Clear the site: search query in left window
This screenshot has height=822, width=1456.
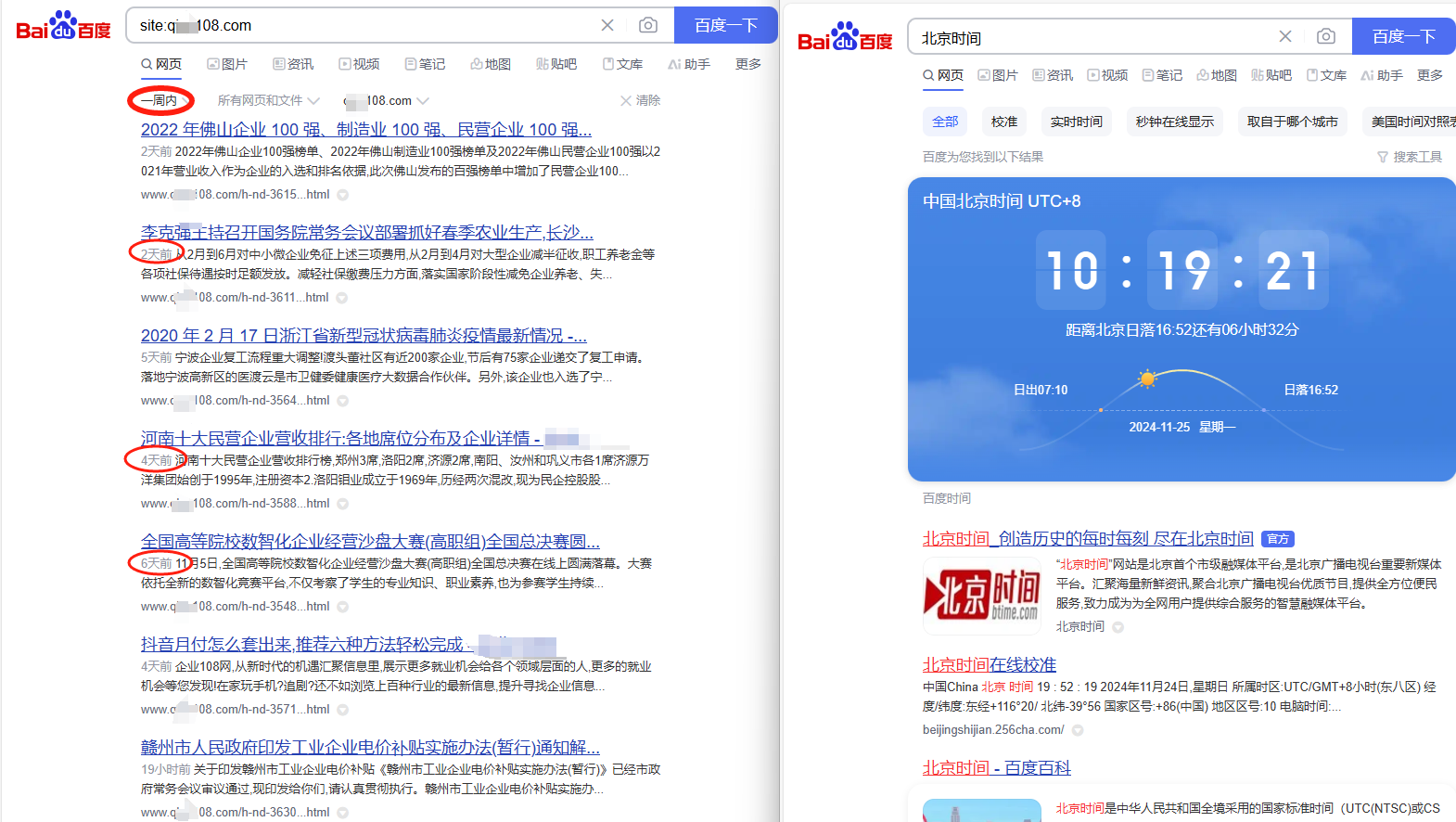coord(607,25)
